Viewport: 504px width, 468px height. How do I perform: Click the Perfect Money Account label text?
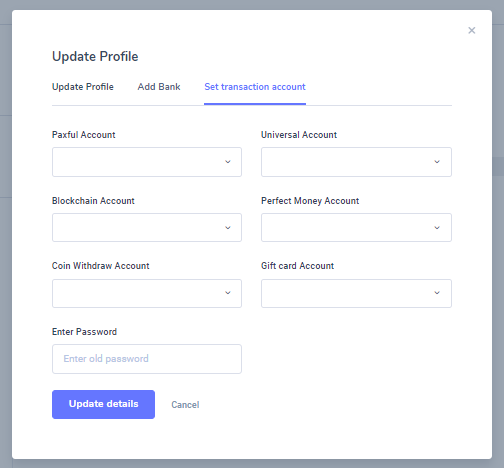(x=310, y=201)
